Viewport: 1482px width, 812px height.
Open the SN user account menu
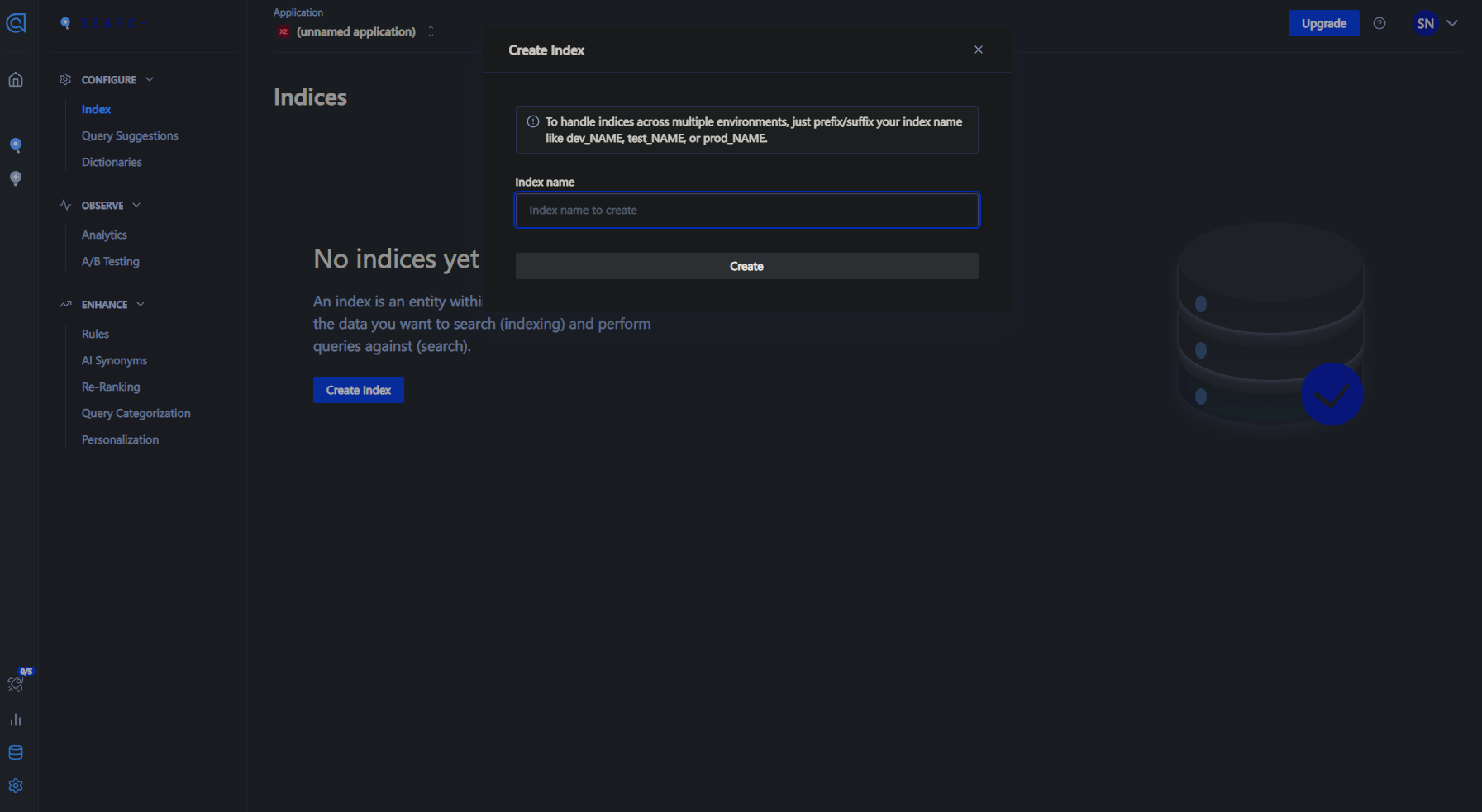pyautogui.click(x=1435, y=23)
